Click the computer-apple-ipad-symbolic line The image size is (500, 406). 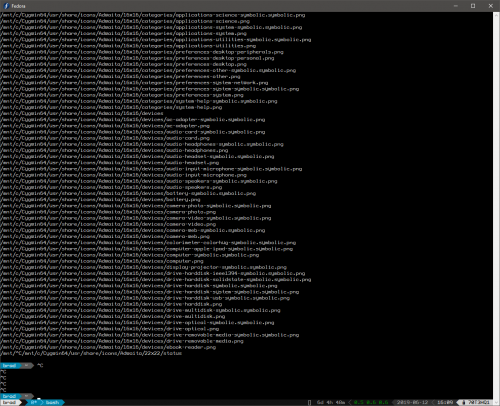click(146, 249)
